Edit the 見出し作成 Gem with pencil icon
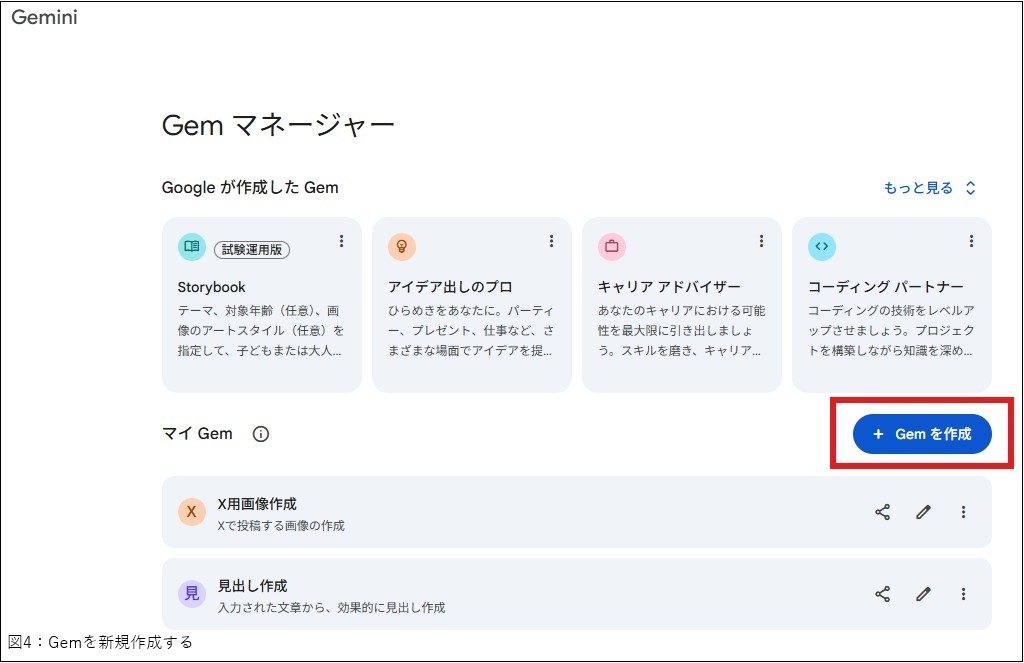The image size is (1024, 663). [x=923, y=594]
